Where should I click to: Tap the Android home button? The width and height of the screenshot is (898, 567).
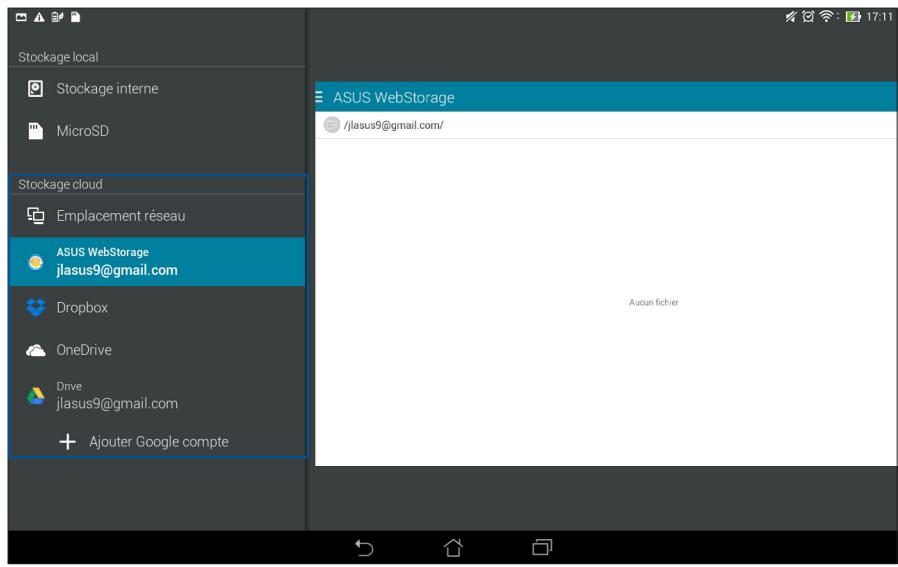coord(453,548)
